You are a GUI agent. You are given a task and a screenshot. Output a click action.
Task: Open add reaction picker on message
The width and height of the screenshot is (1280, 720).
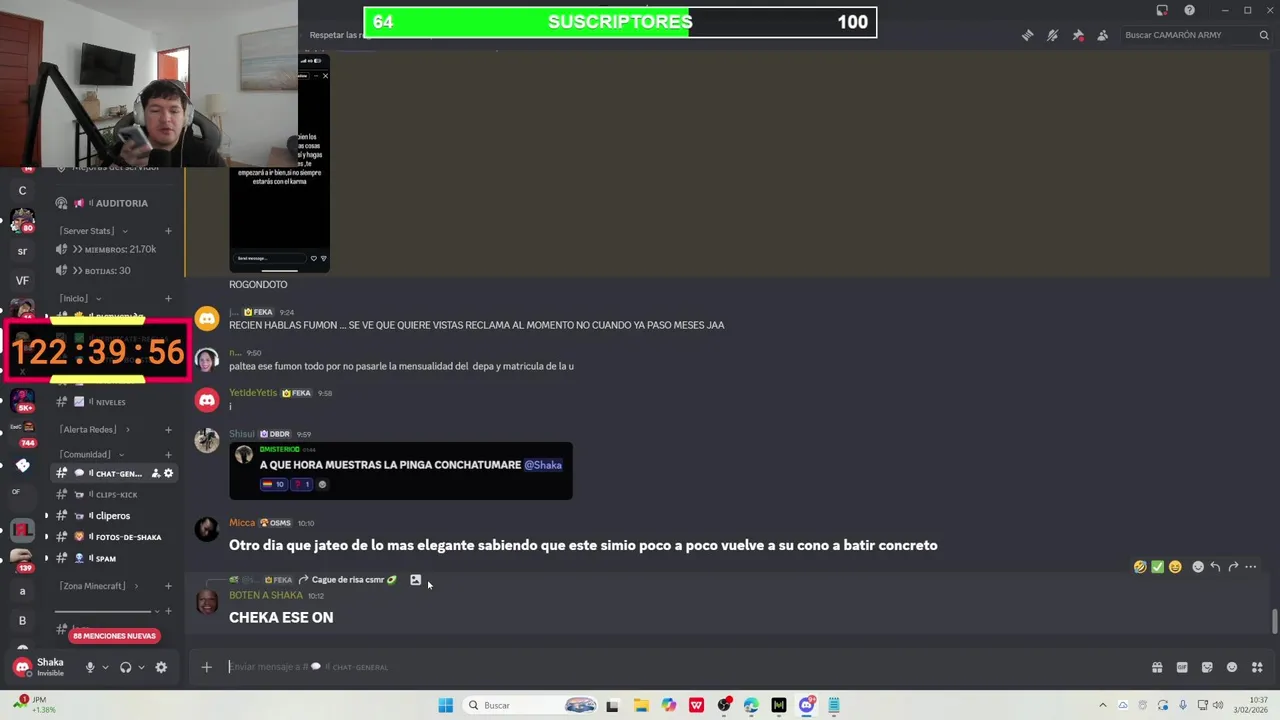point(1198,567)
